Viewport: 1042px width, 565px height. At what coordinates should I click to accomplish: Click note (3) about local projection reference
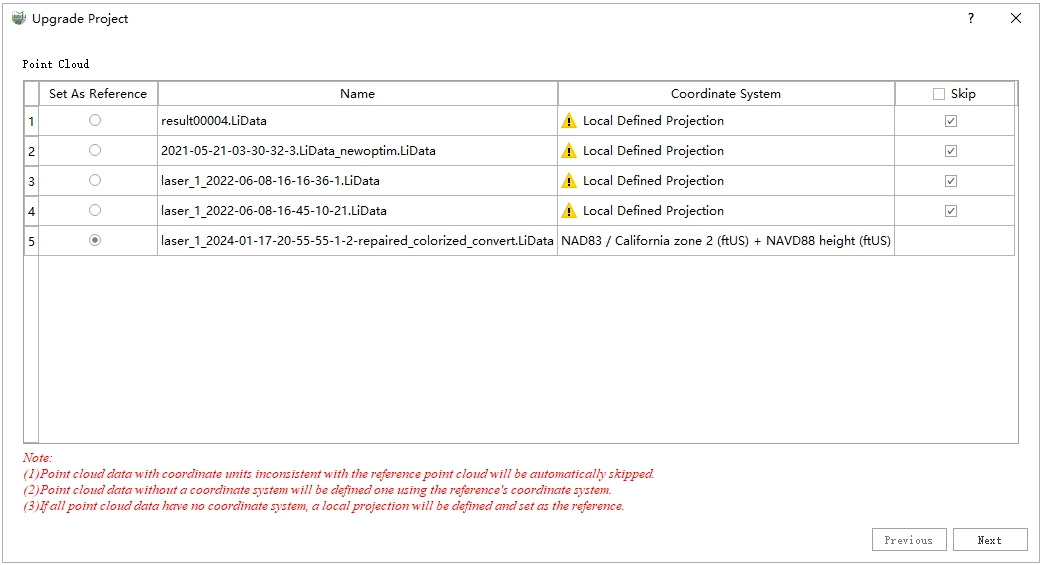pos(324,506)
